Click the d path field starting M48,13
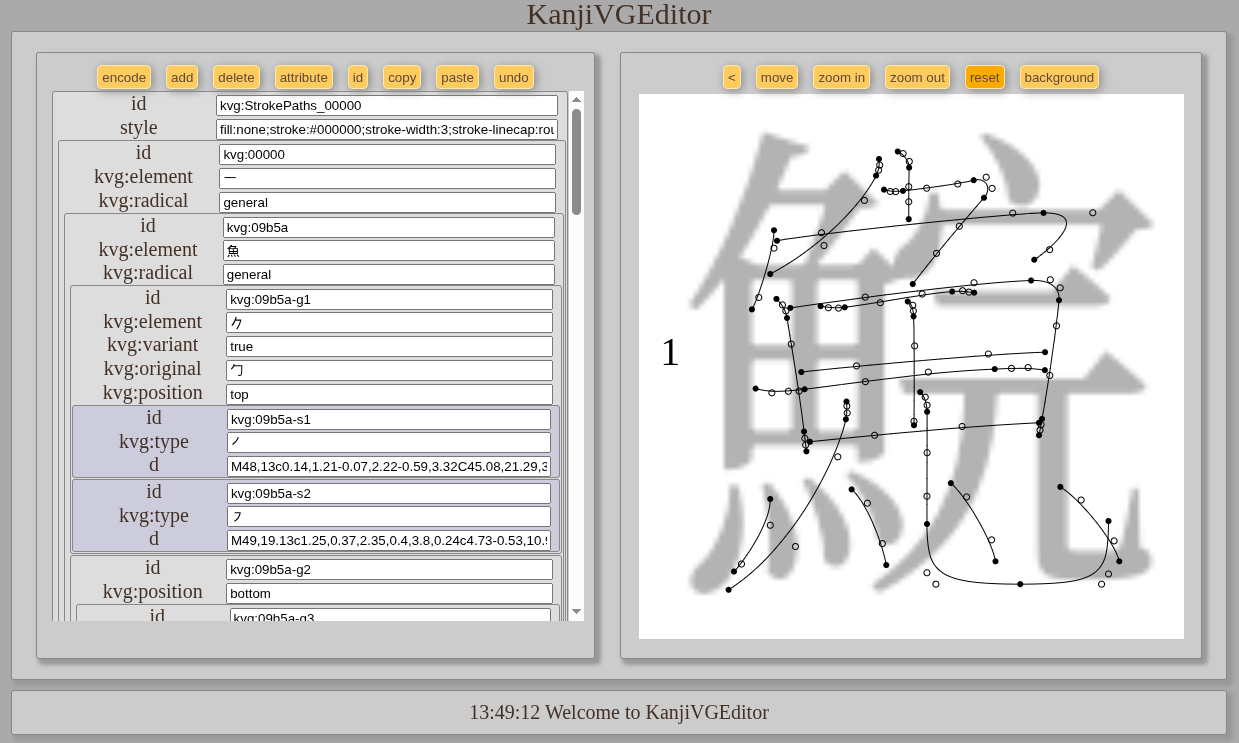 click(x=389, y=466)
